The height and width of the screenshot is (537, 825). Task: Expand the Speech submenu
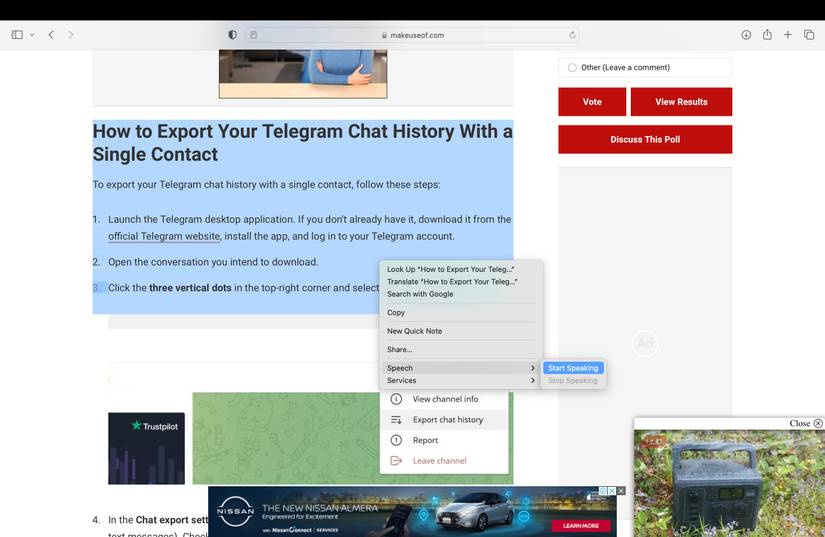point(461,368)
